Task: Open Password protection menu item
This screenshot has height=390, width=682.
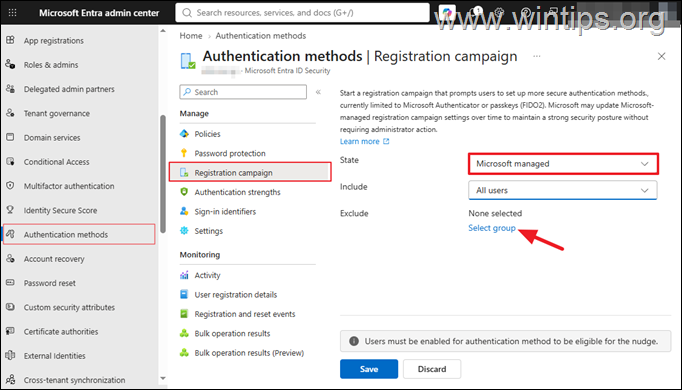Action: (x=230, y=153)
